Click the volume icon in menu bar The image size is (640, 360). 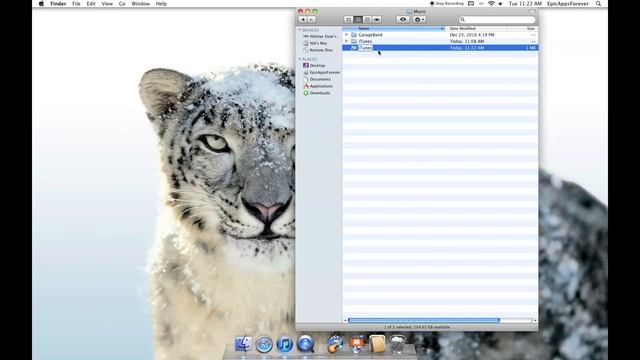tap(501, 4)
